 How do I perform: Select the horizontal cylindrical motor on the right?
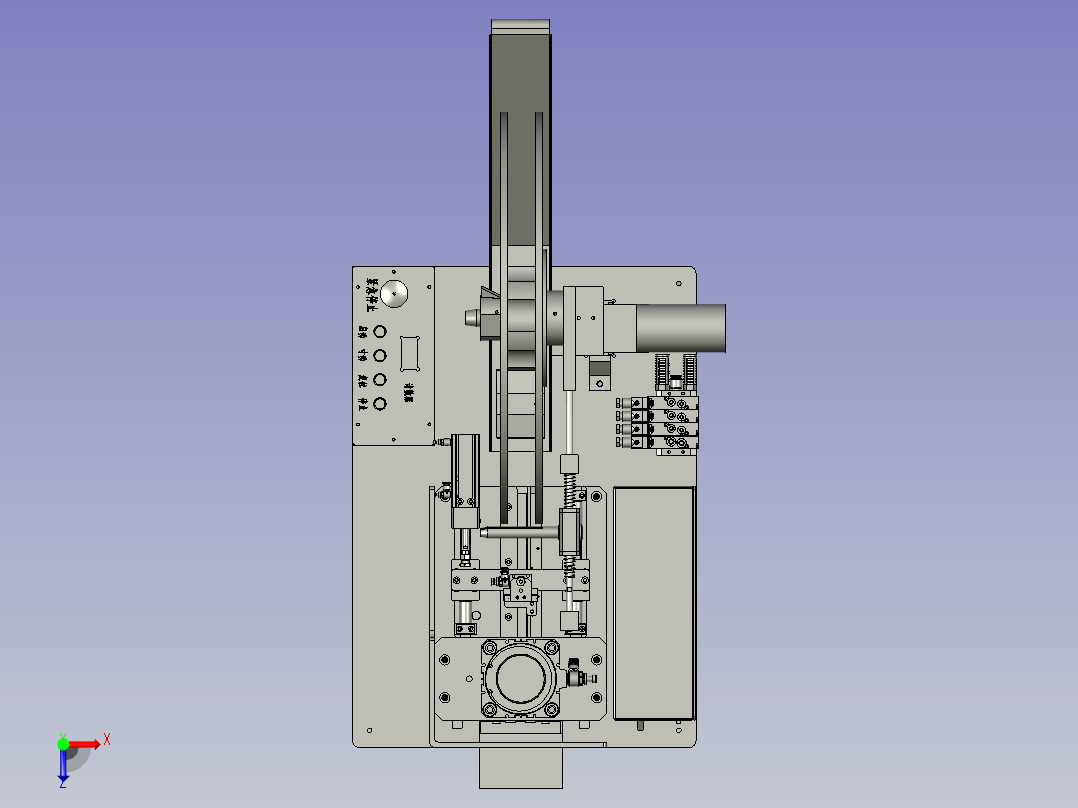click(x=680, y=328)
